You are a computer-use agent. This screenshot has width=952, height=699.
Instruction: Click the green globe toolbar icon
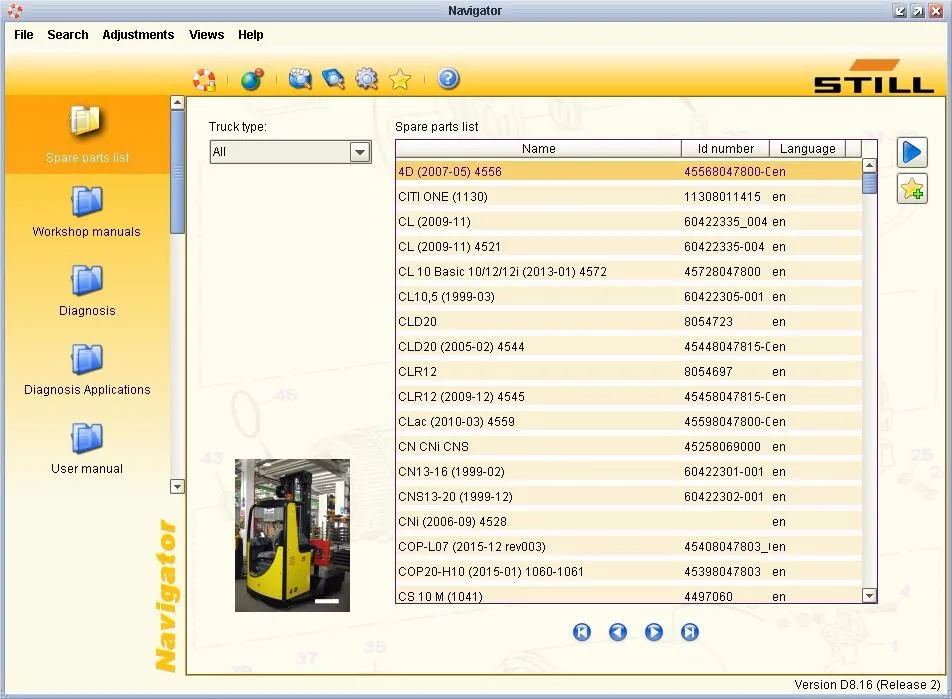pyautogui.click(x=252, y=80)
